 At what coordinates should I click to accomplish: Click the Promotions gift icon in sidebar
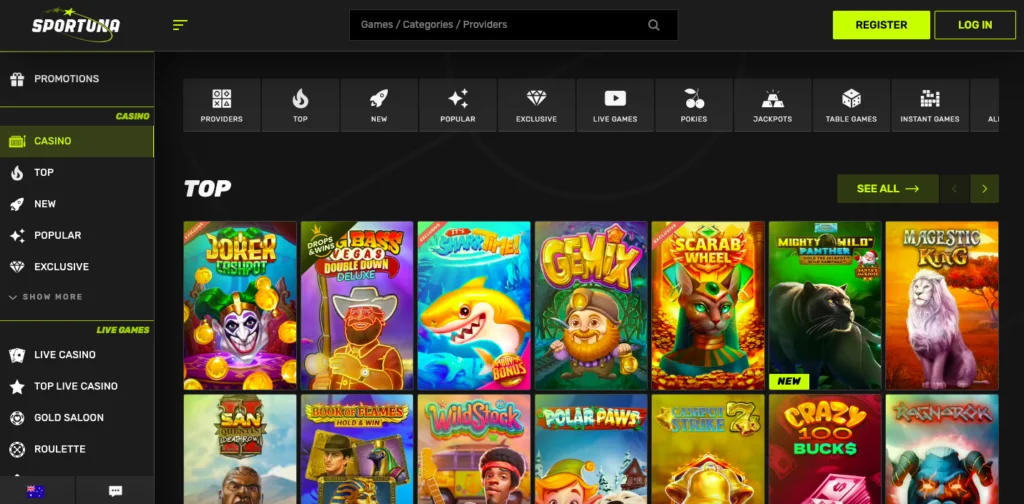(x=17, y=79)
